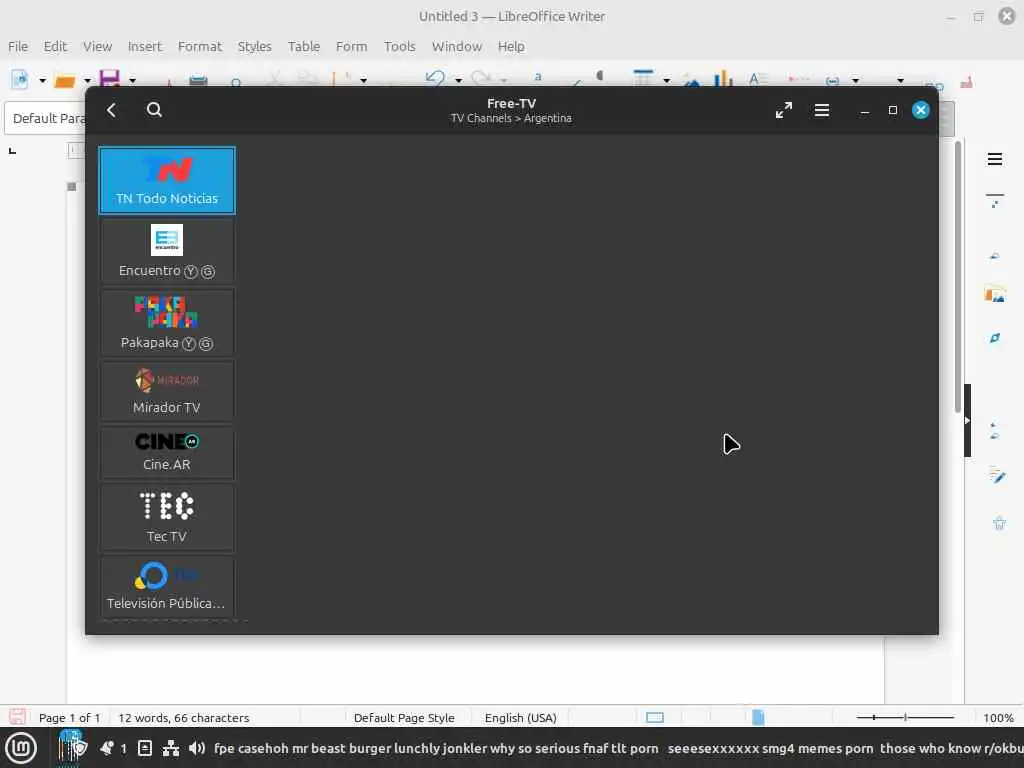Select the Televisión Pública channel tile

(x=167, y=586)
